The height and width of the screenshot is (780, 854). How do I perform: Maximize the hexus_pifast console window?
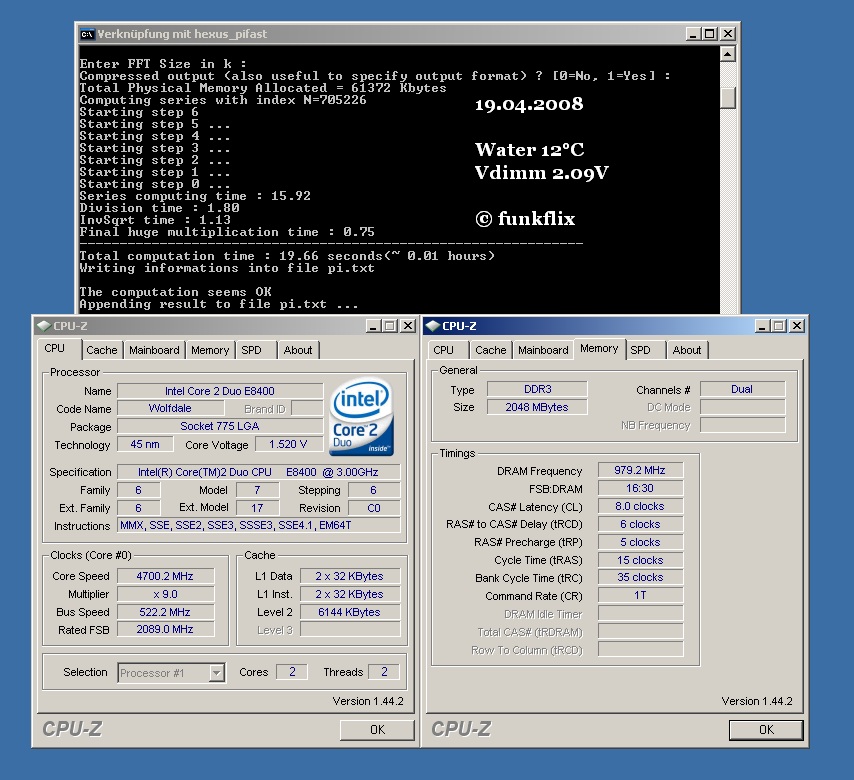[x=710, y=34]
